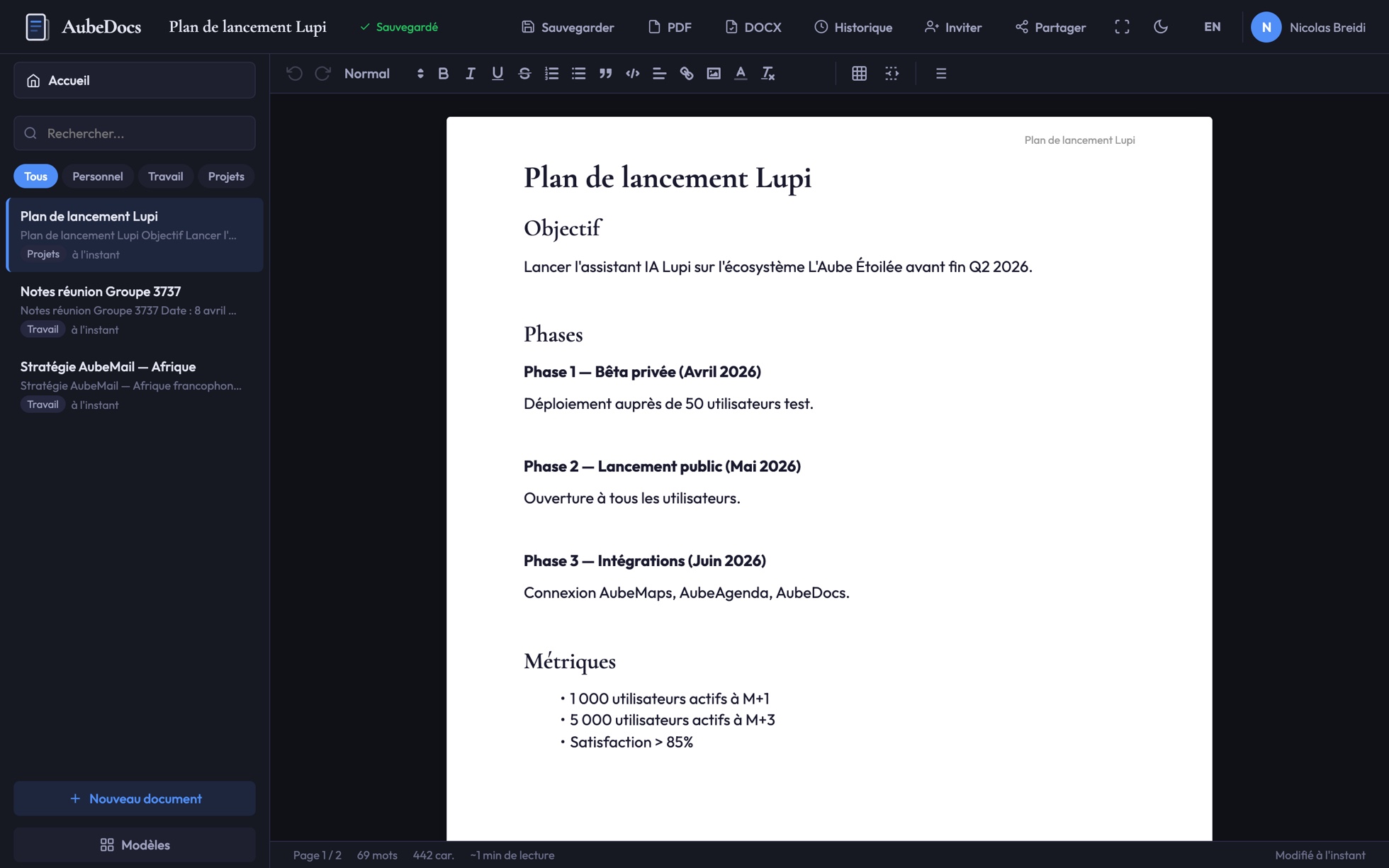The width and height of the screenshot is (1389, 868).
Task: Select the Projets filter tab
Action: 226,176
